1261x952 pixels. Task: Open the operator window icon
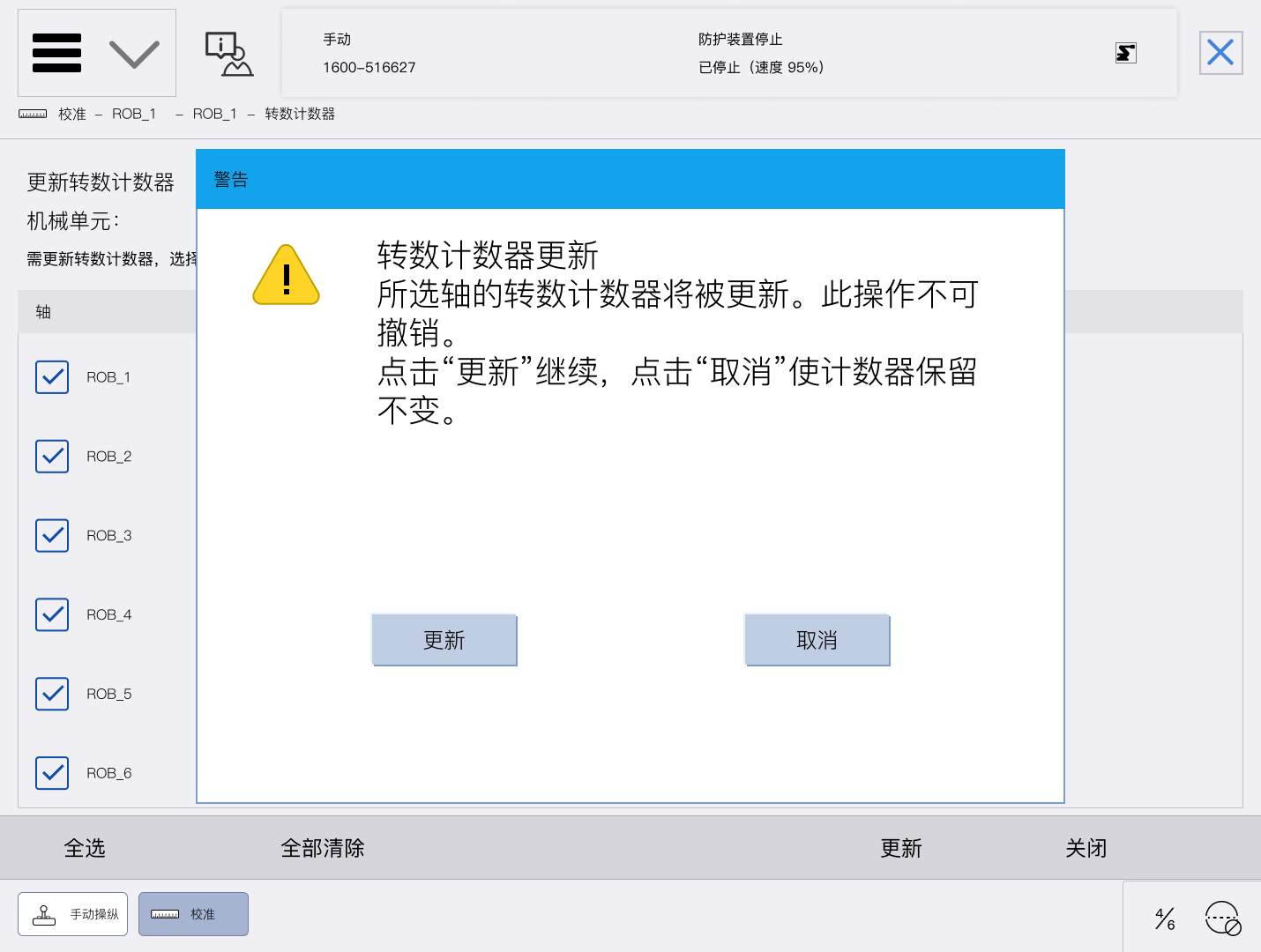pos(228,54)
